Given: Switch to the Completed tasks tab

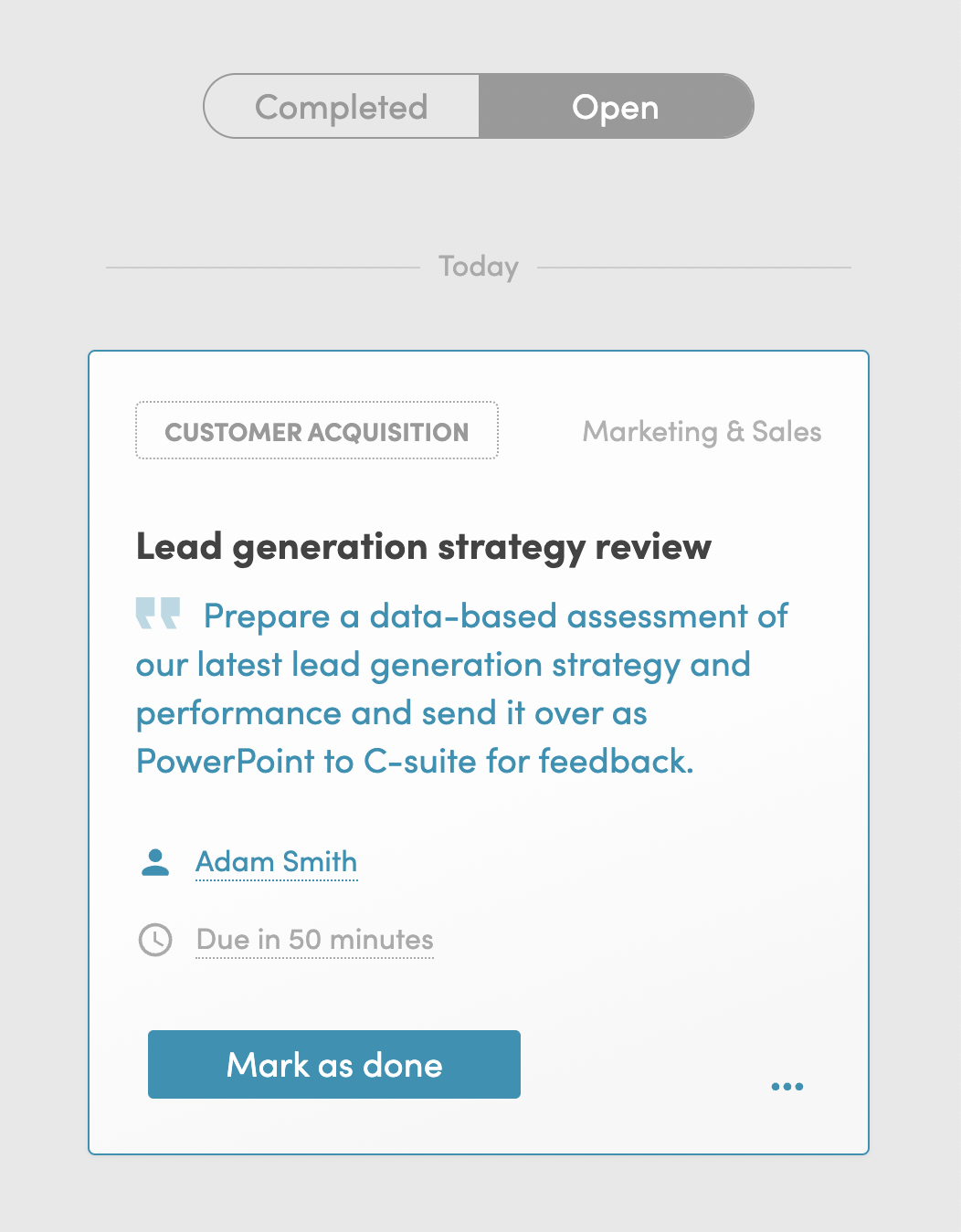Looking at the screenshot, I should point(342,107).
